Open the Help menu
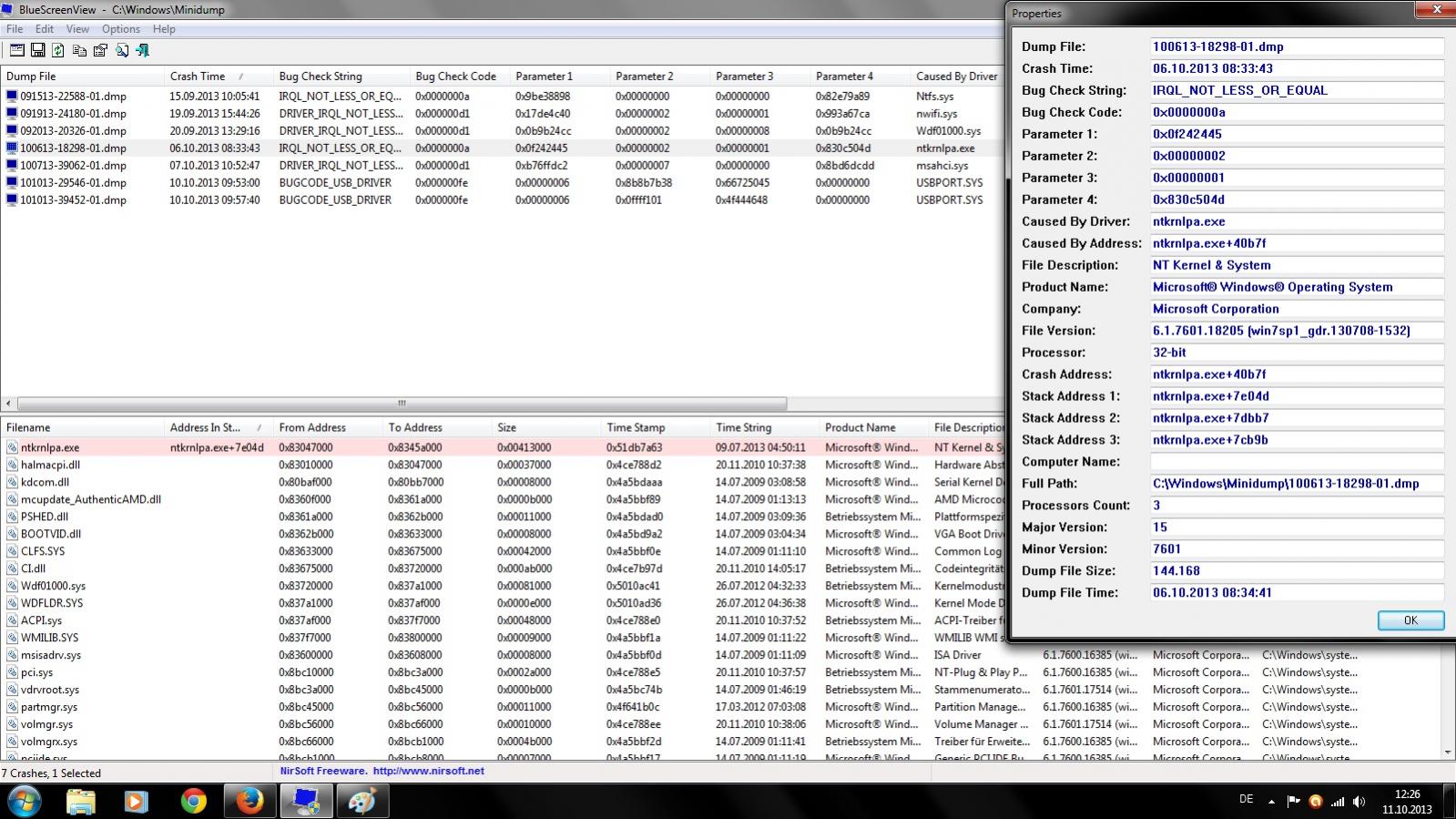Viewport: 1456px width, 819px height. [x=164, y=29]
